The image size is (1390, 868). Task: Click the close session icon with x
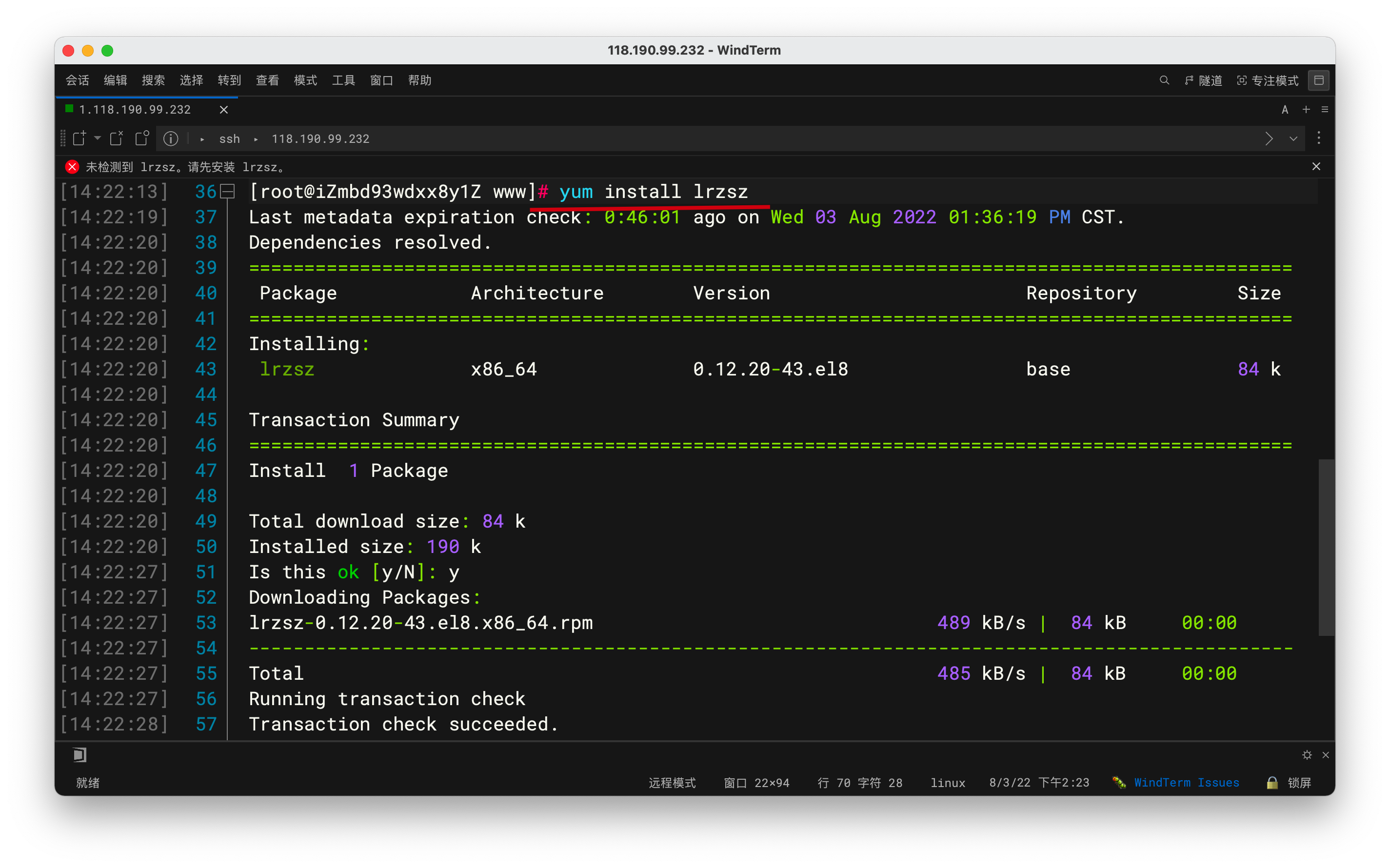(x=117, y=138)
